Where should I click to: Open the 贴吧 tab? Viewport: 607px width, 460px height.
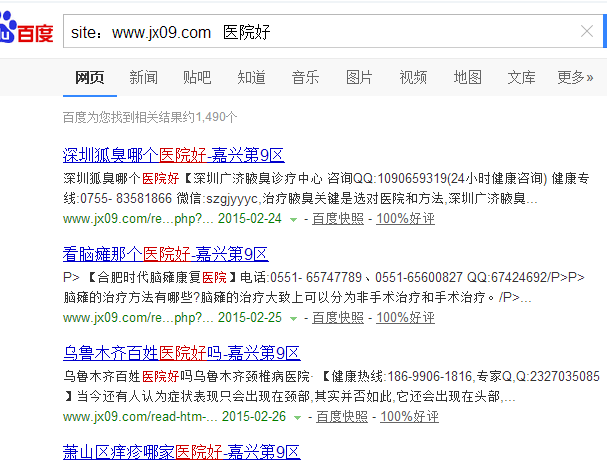pos(197,77)
